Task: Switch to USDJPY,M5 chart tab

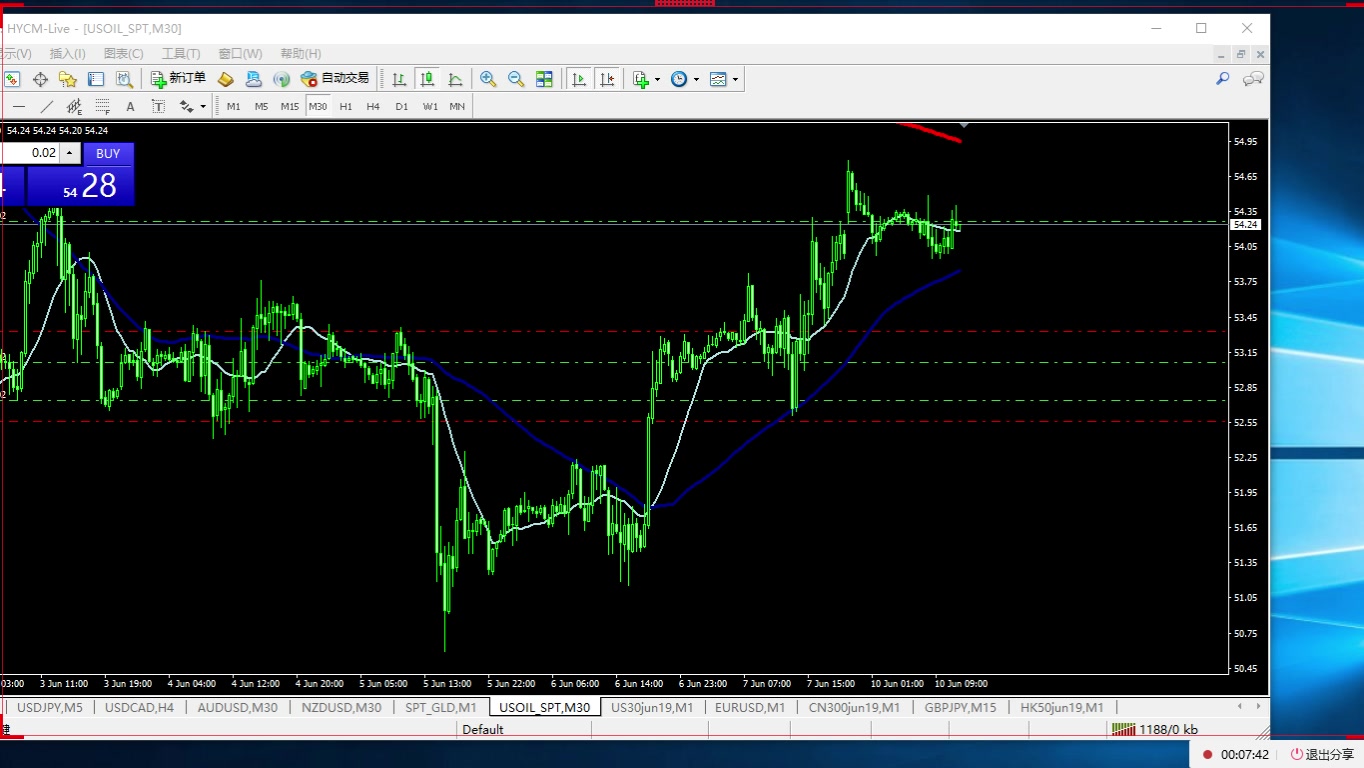Action: point(49,707)
